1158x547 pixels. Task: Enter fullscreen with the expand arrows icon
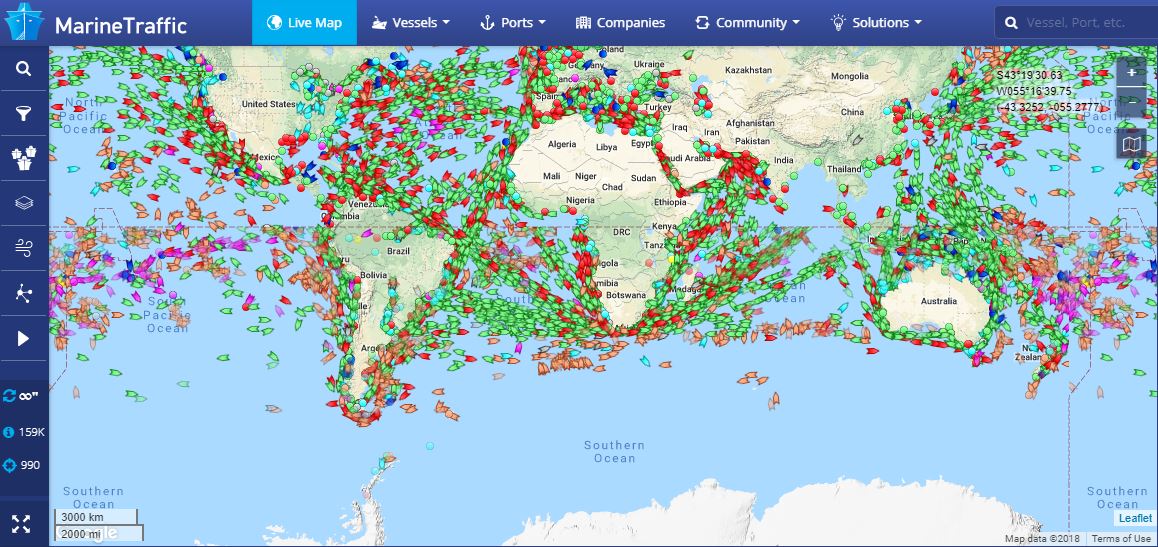21,523
